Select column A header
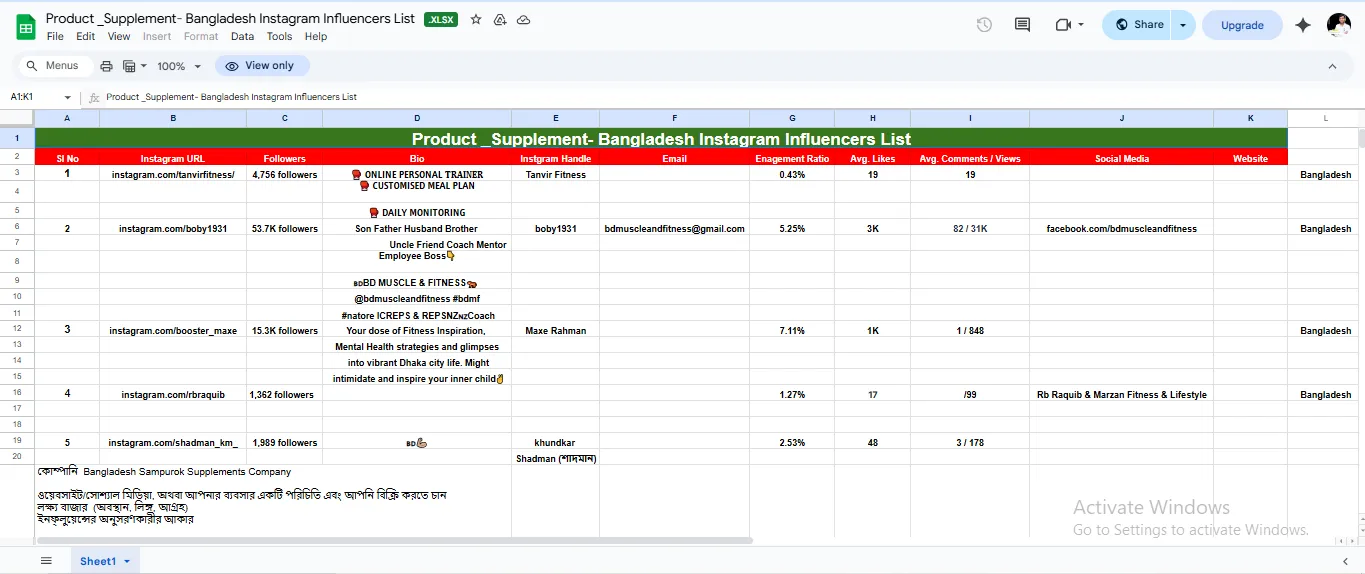The image size is (1365, 574). (67, 118)
